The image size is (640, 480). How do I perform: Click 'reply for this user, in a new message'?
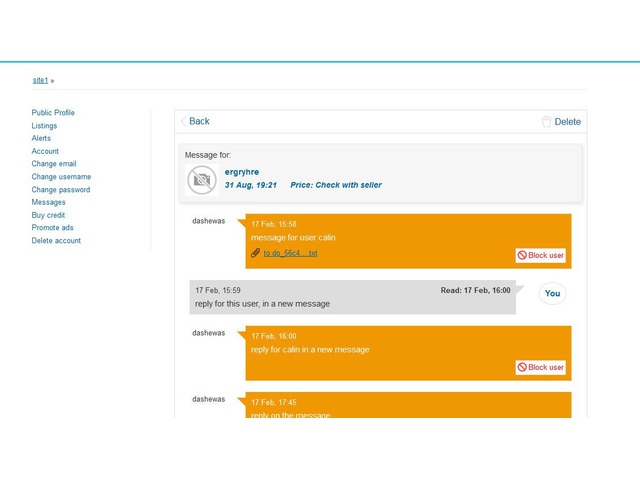click(262, 304)
